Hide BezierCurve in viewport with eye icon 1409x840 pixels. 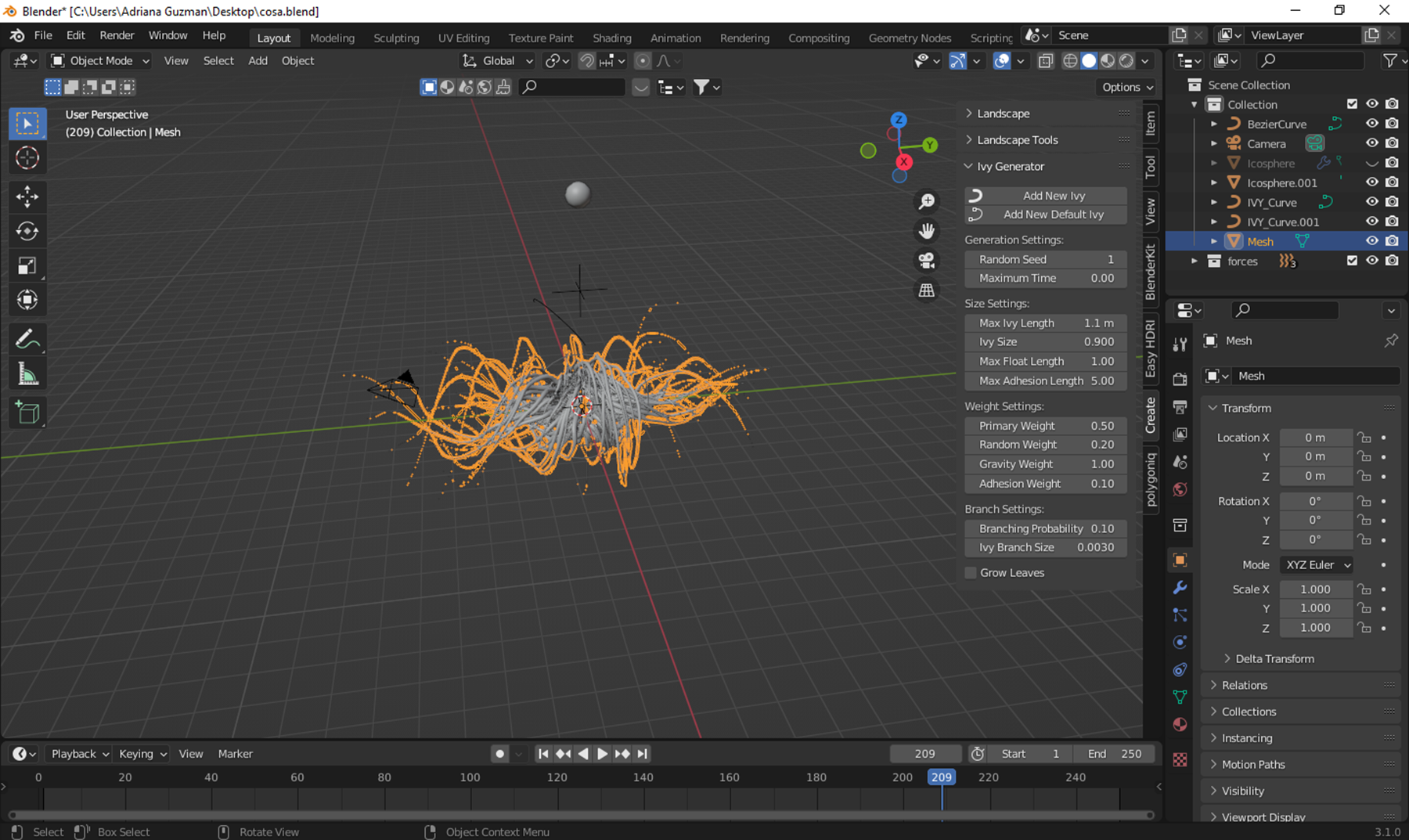coord(1371,124)
